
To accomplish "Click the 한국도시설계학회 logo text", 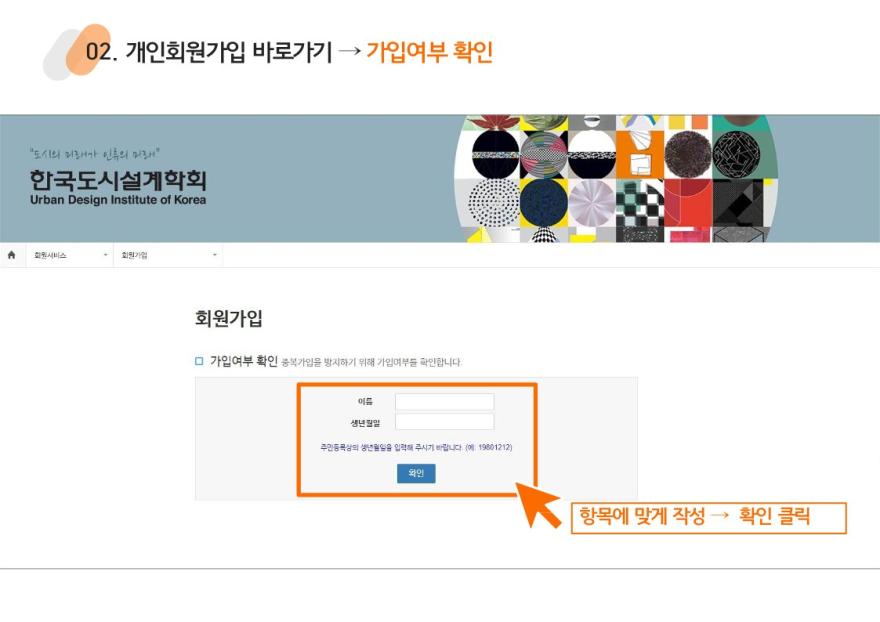I will [x=118, y=180].
